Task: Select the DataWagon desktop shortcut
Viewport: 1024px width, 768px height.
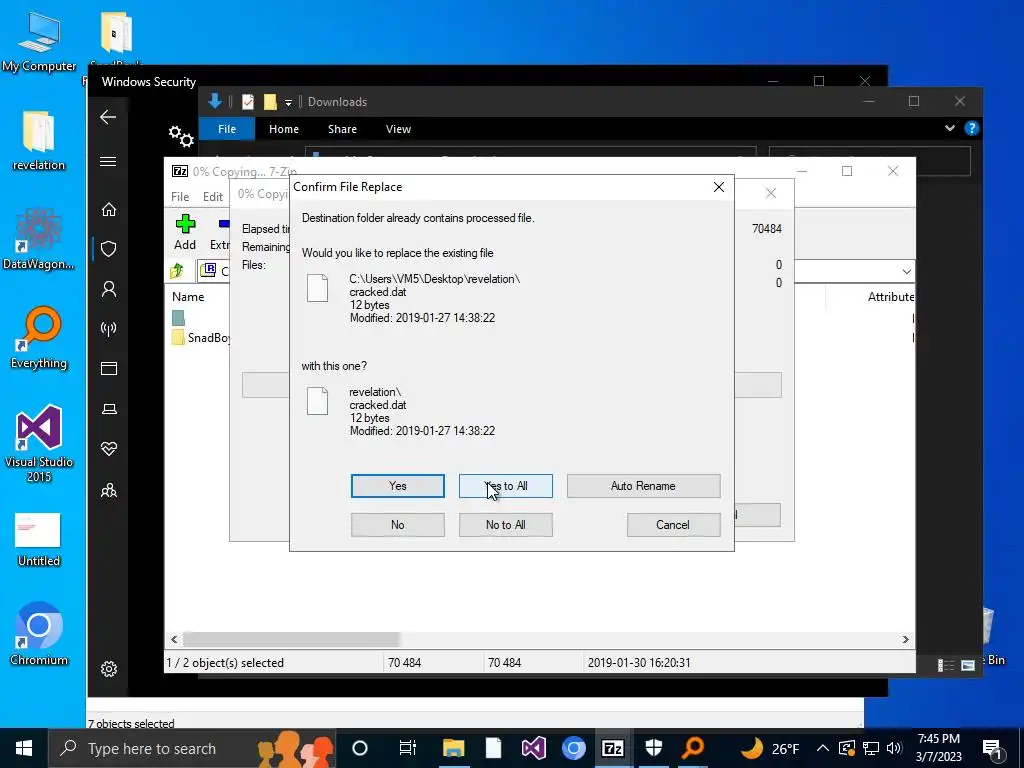Action: (x=39, y=239)
